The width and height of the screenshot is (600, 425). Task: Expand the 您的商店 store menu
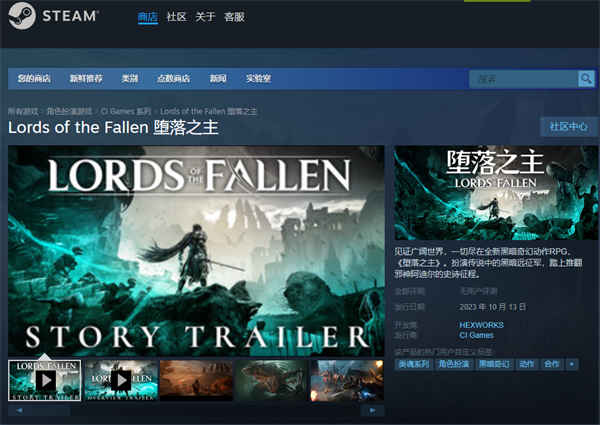pyautogui.click(x=33, y=78)
